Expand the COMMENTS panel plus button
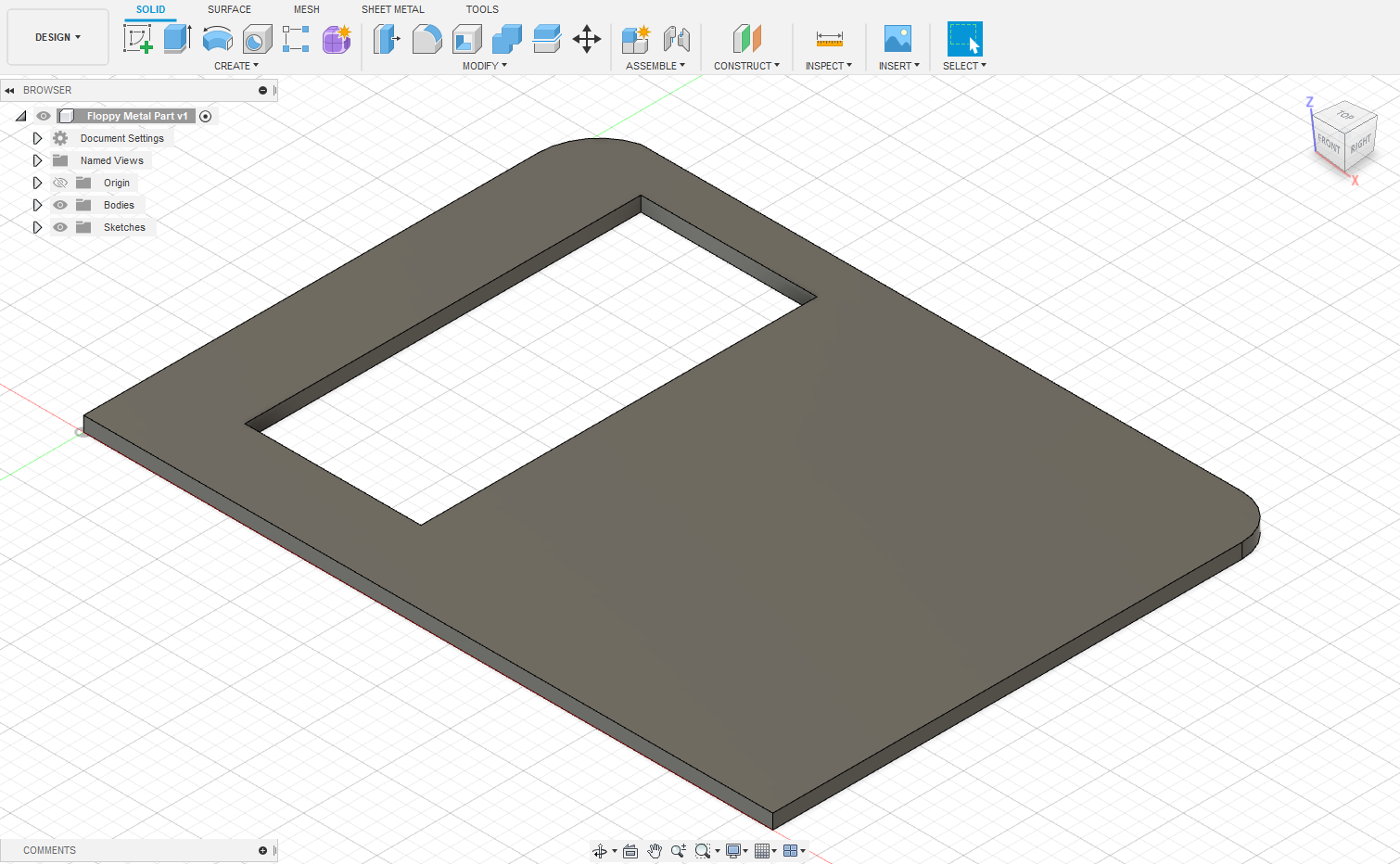 coord(262,850)
